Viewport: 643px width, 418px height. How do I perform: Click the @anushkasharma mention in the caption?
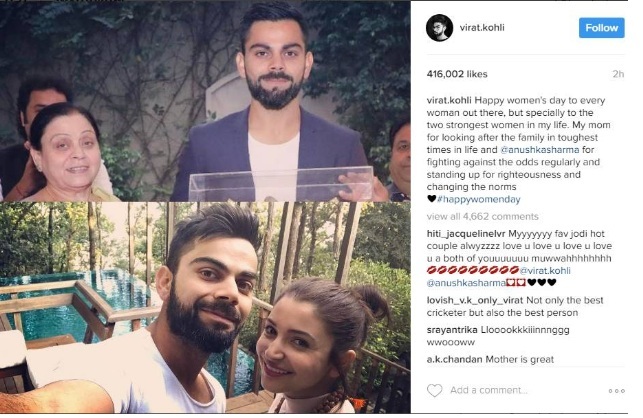tap(540, 150)
